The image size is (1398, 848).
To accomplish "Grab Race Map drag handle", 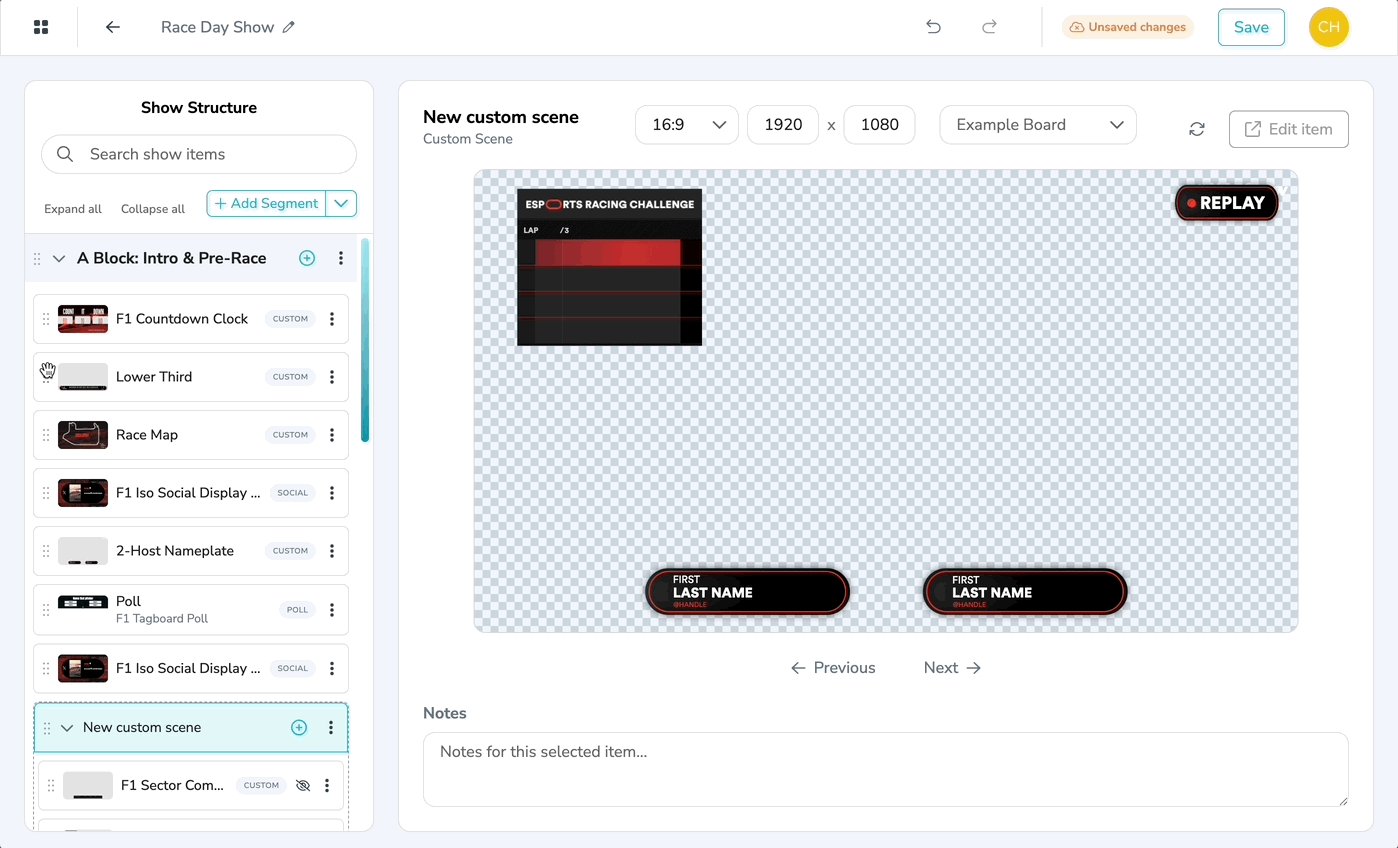I will [x=46, y=435].
